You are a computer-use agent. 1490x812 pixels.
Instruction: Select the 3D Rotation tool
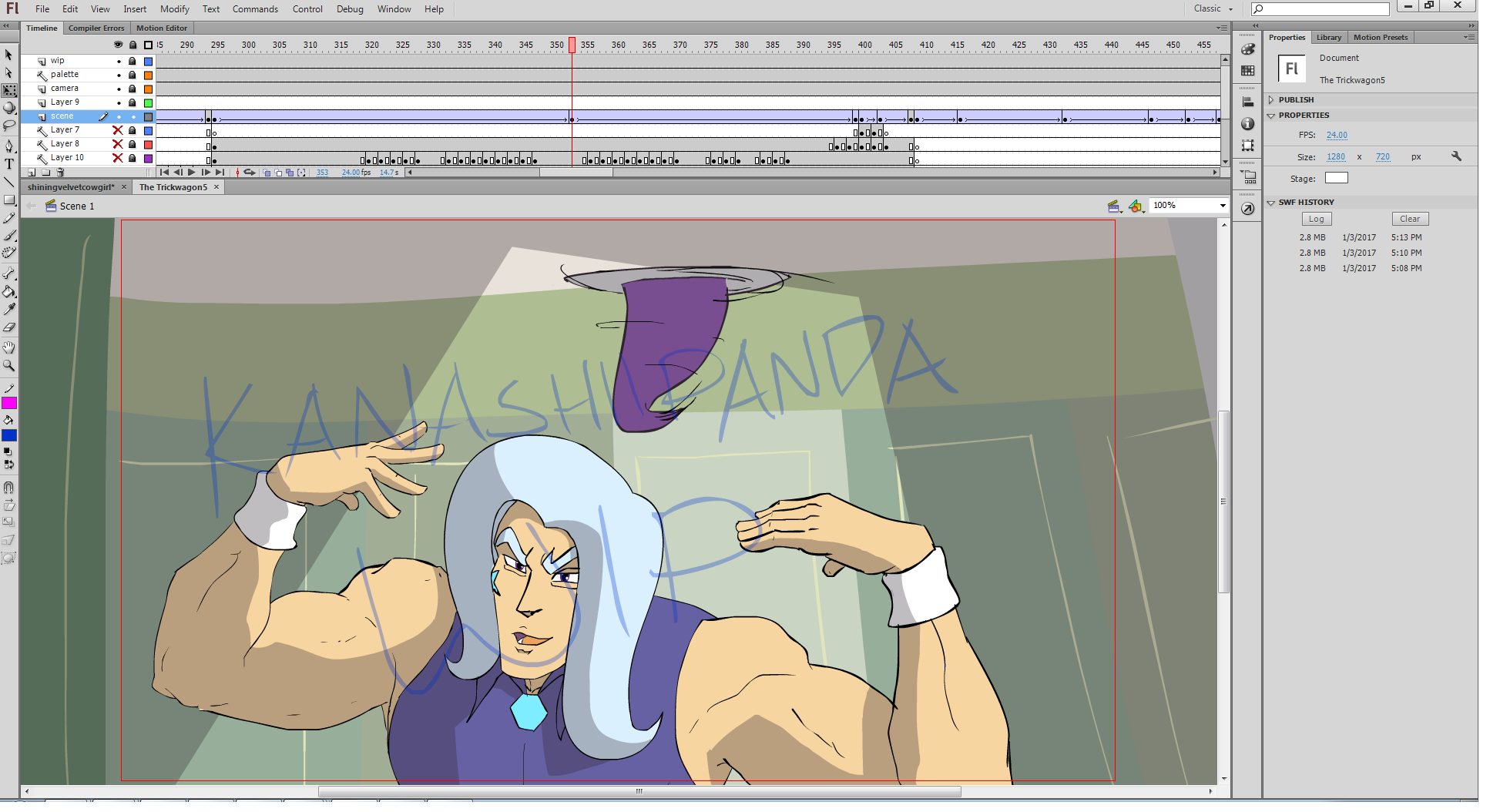point(9,108)
